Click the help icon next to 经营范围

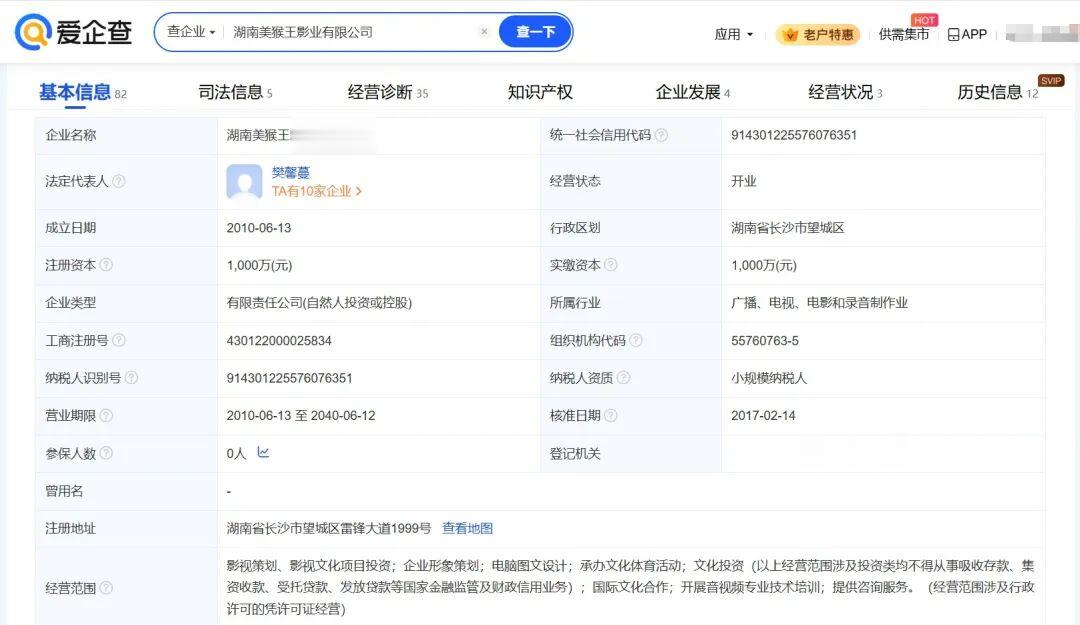[106, 588]
